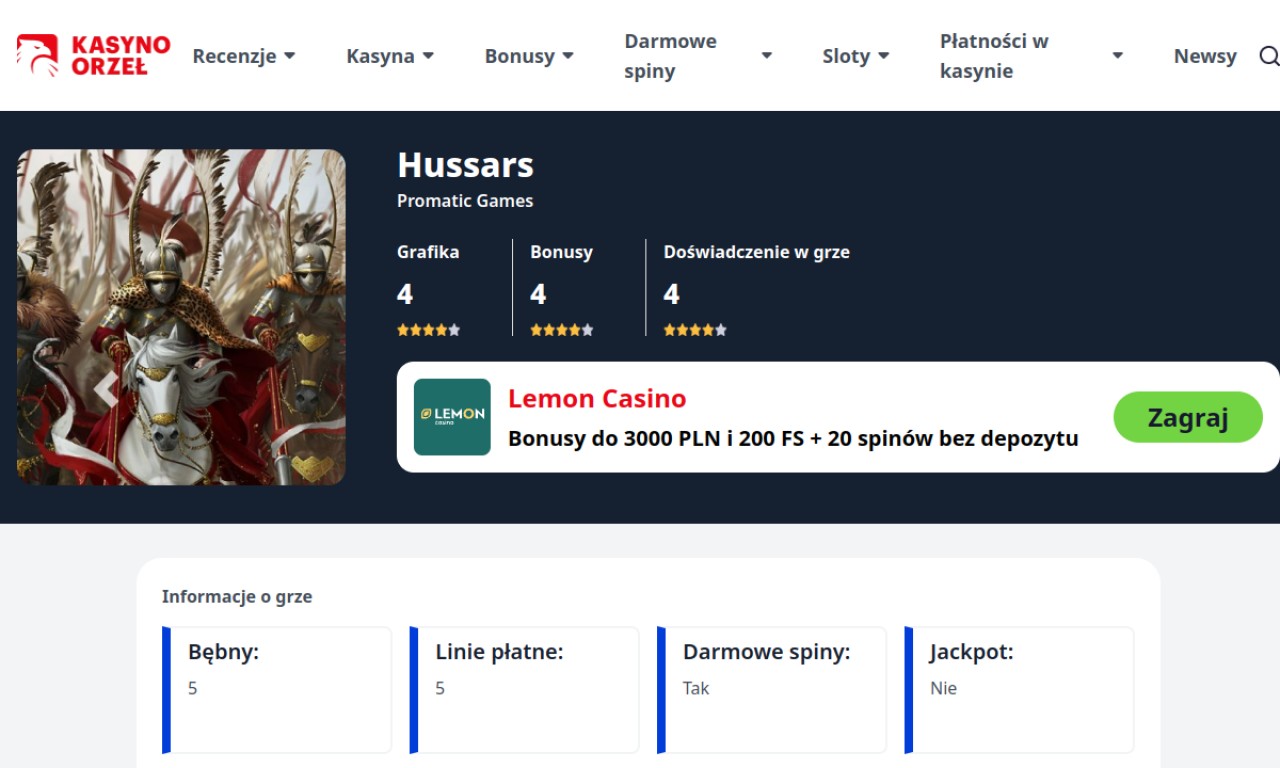Click the Bonusy star rating
1280x768 pixels.
562,330
